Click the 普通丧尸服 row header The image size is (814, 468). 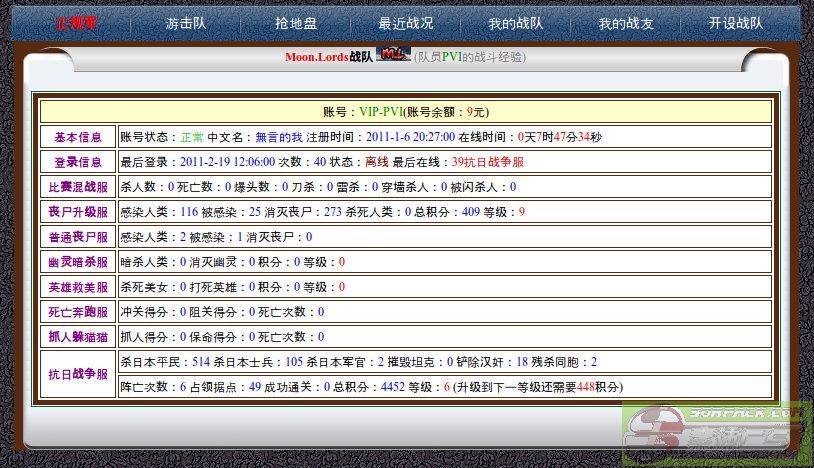point(78,237)
